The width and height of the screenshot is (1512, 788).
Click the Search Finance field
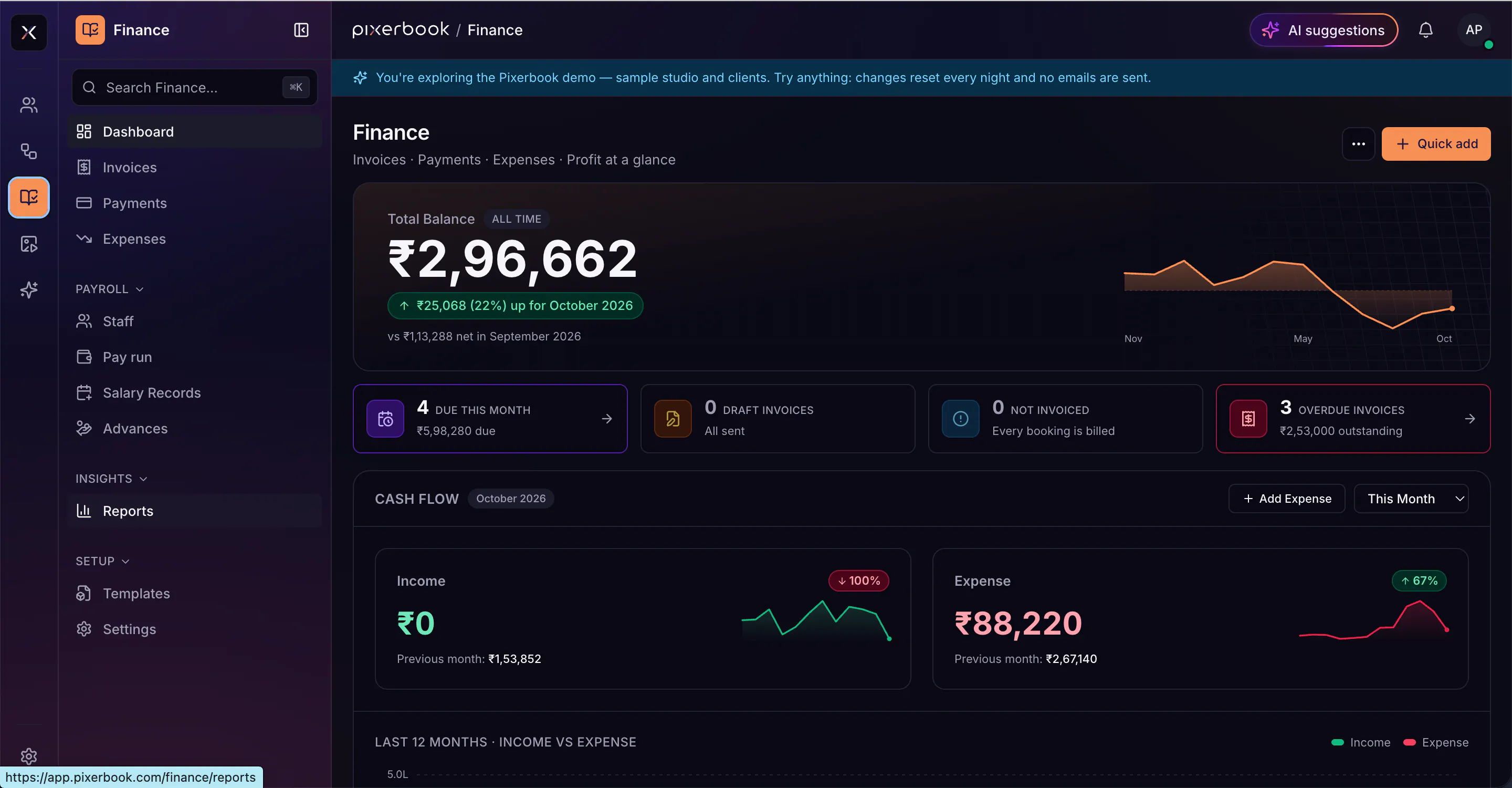pyautogui.click(x=194, y=88)
